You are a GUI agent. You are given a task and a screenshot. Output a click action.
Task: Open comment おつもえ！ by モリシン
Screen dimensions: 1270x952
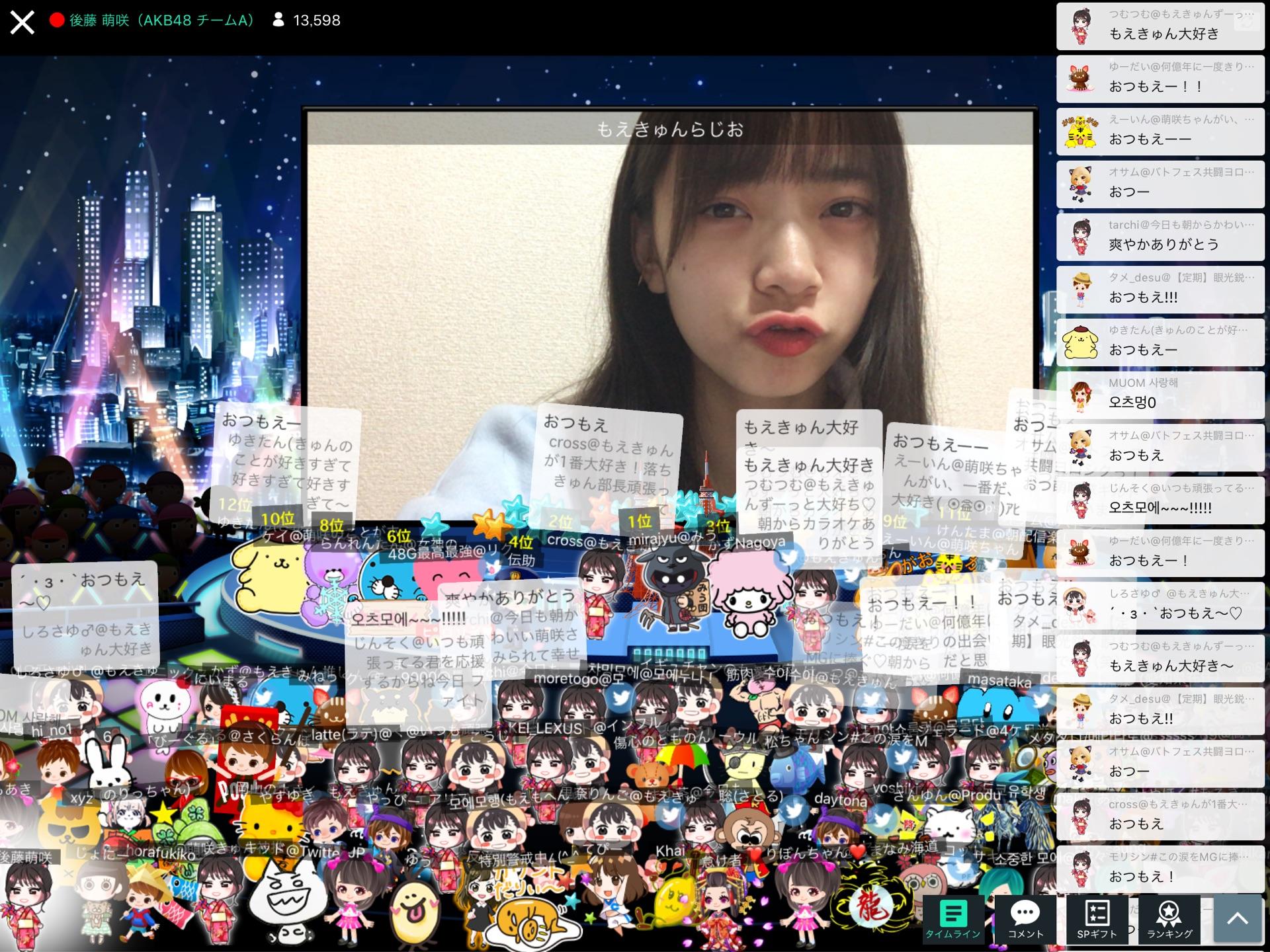pyautogui.click(x=1160, y=869)
